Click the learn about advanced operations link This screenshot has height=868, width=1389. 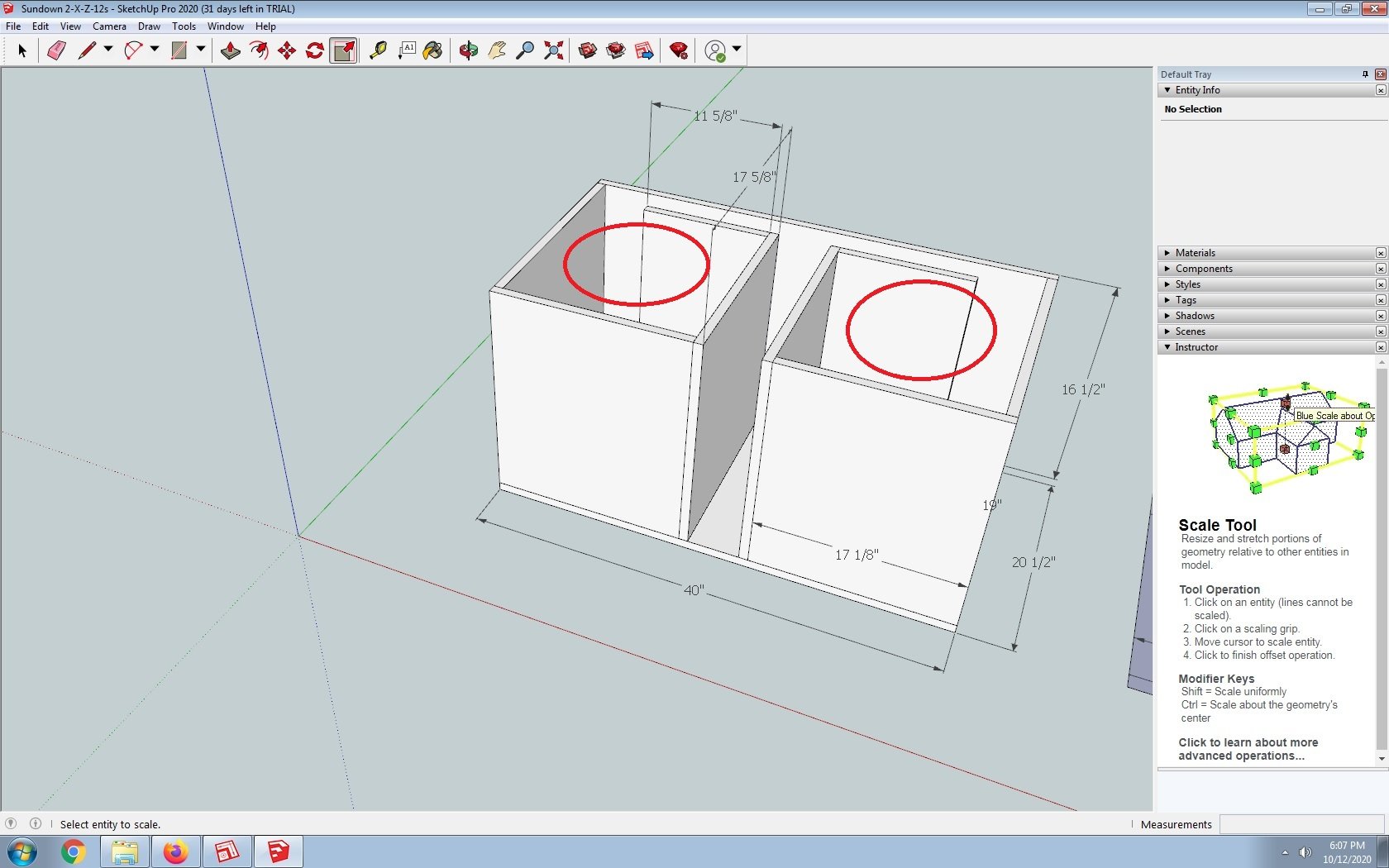tap(1248, 749)
